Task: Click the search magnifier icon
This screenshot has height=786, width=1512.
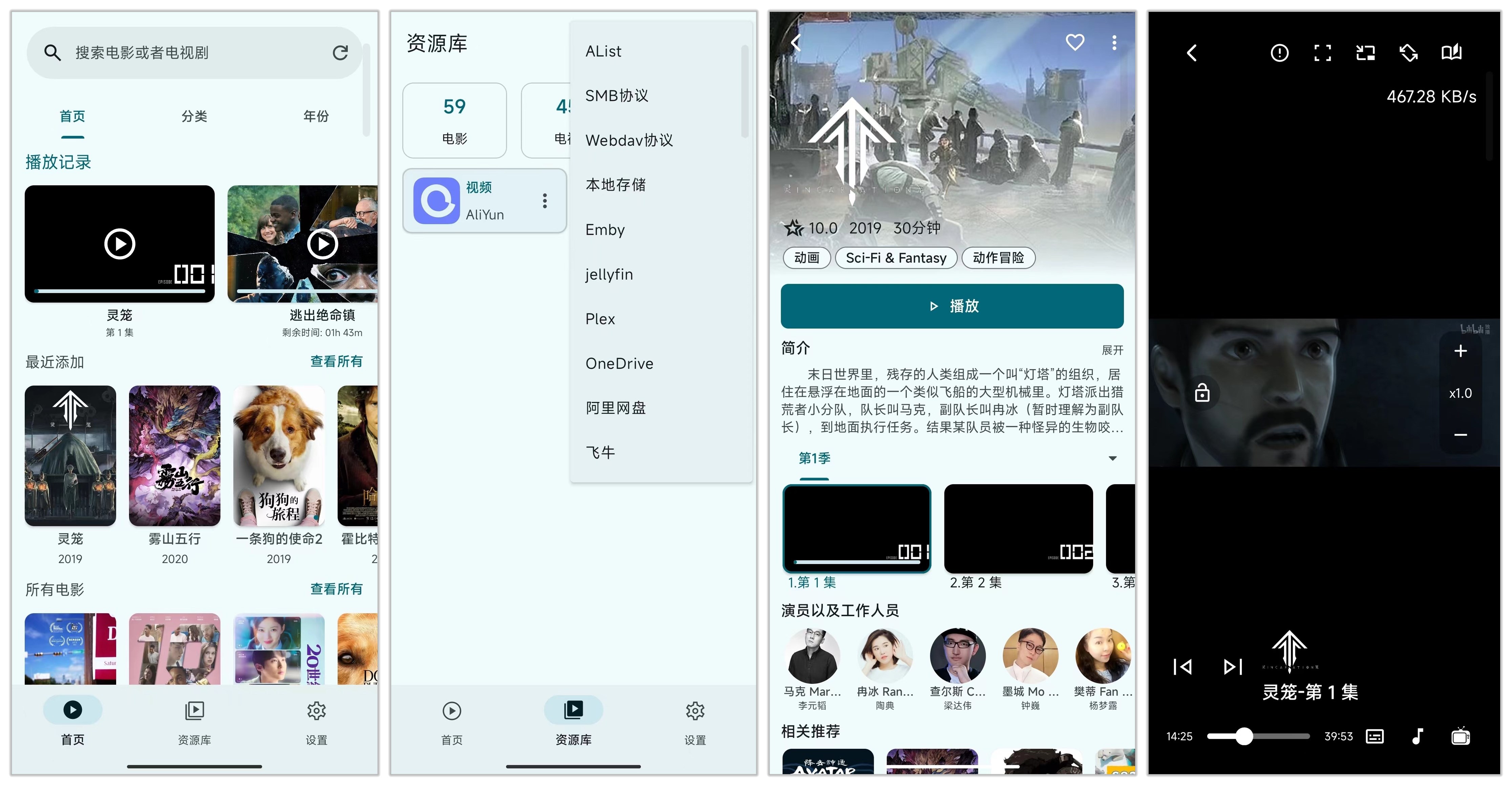Action: pyautogui.click(x=53, y=53)
